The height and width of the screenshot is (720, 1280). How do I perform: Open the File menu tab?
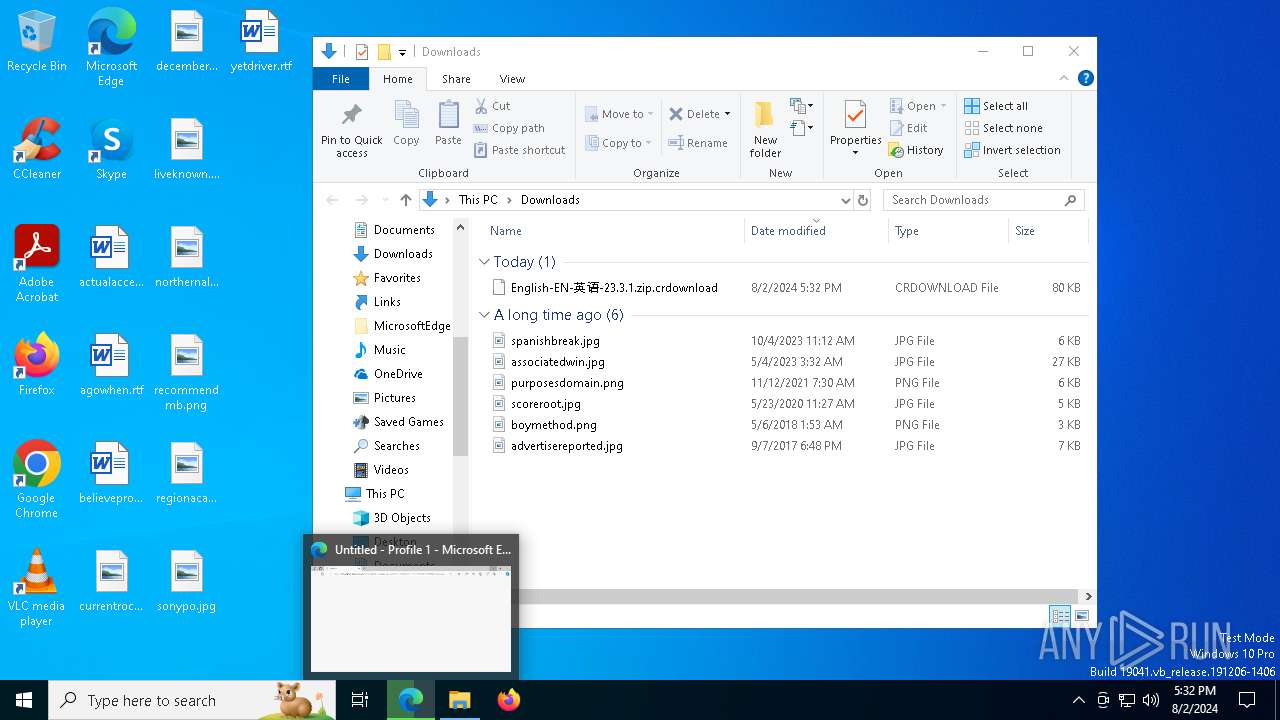341,79
